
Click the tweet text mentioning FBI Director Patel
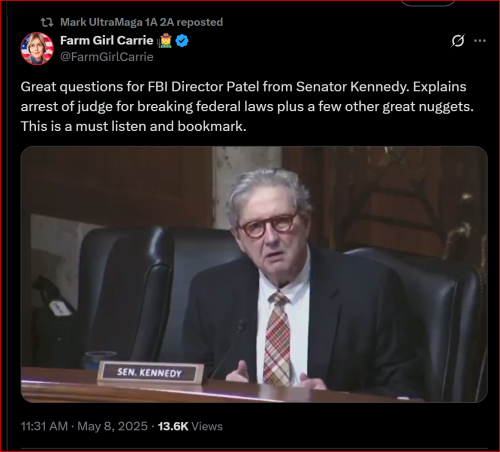(247, 106)
